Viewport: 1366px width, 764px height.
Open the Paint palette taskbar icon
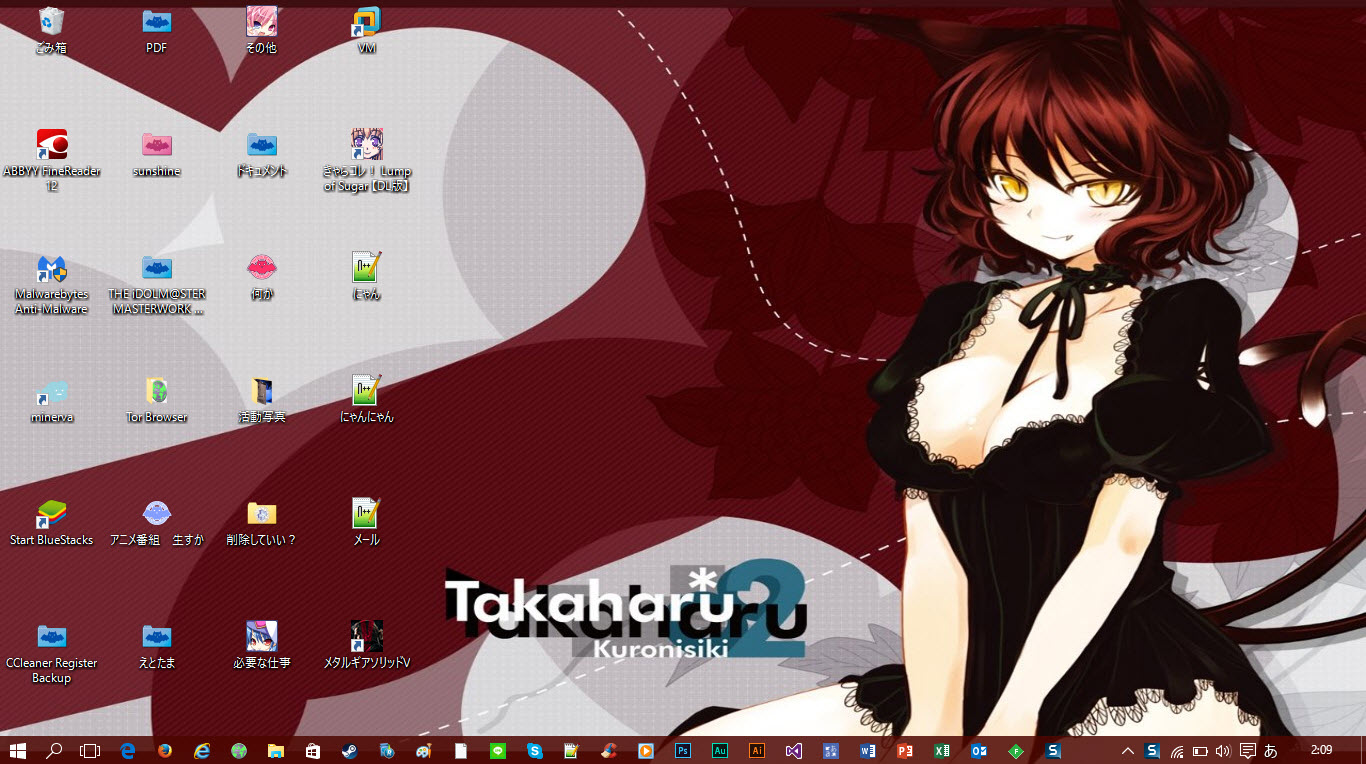pyautogui.click(x=424, y=750)
